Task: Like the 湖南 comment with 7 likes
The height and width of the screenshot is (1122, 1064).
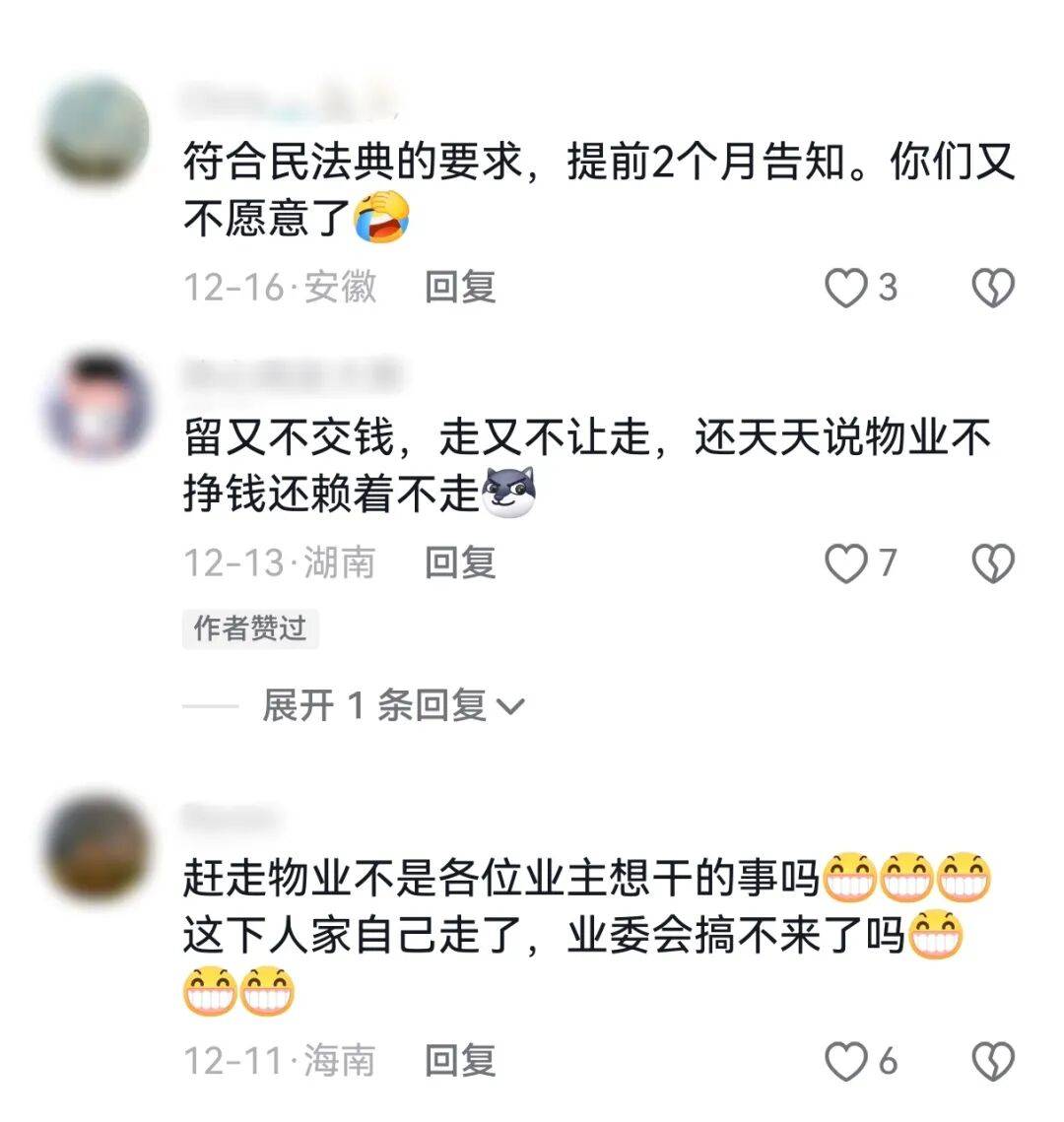Action: pos(845,563)
